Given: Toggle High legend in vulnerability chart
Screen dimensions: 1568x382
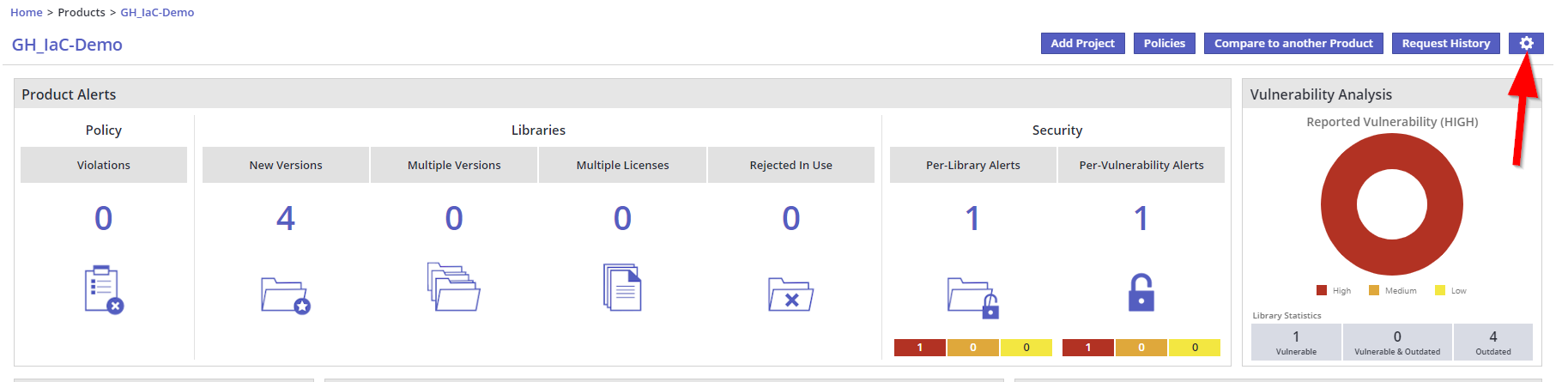Looking at the screenshot, I should click(1323, 290).
